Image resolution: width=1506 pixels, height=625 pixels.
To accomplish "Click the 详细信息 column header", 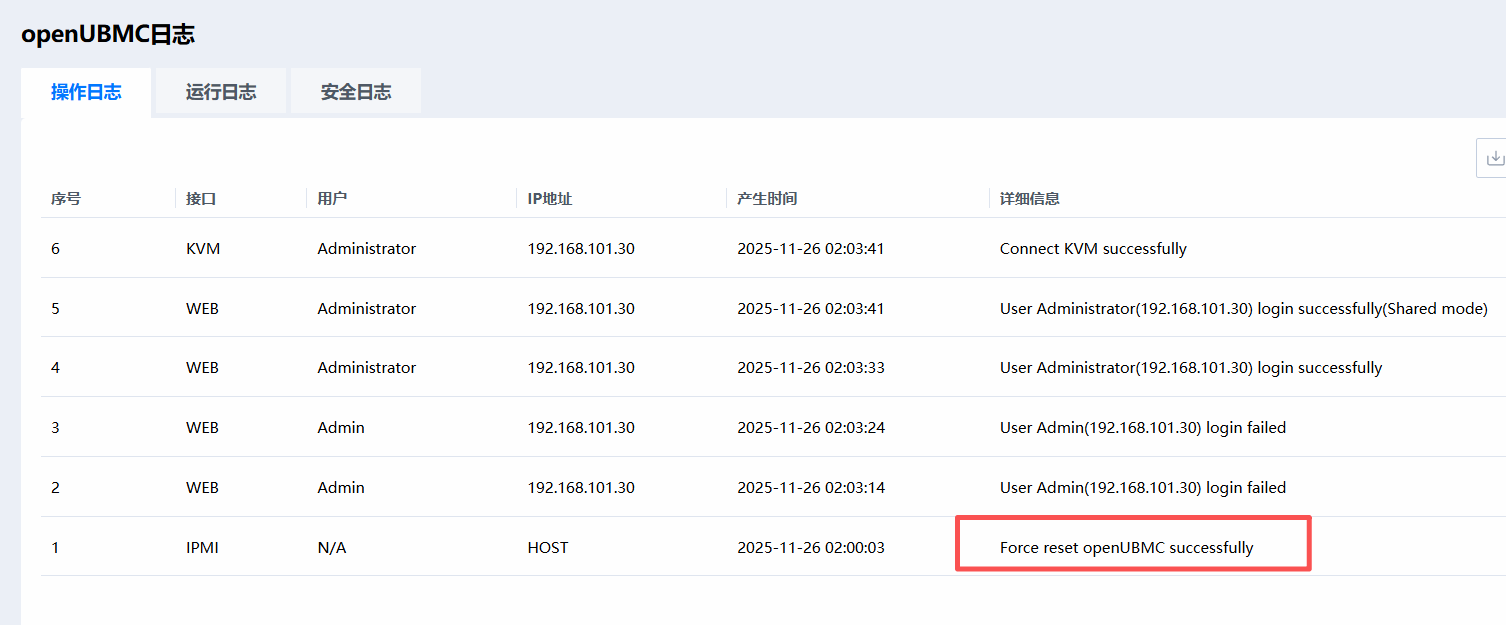I will (1030, 199).
